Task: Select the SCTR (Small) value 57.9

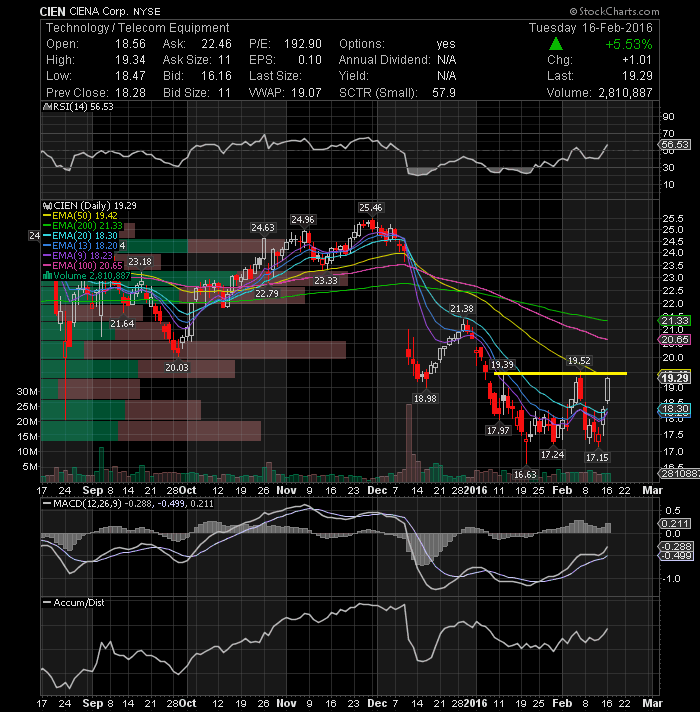Action: pyautogui.click(x=444, y=93)
